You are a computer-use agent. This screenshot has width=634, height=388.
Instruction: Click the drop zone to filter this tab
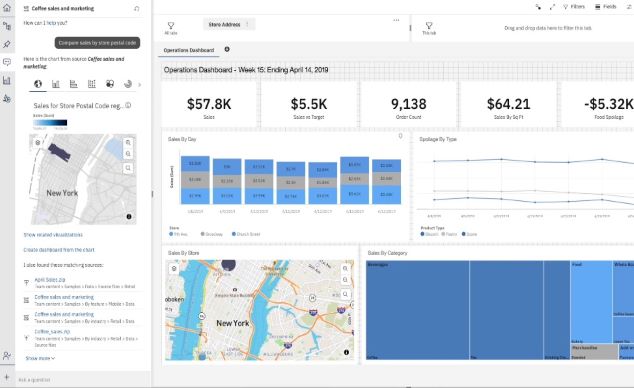(x=547, y=28)
